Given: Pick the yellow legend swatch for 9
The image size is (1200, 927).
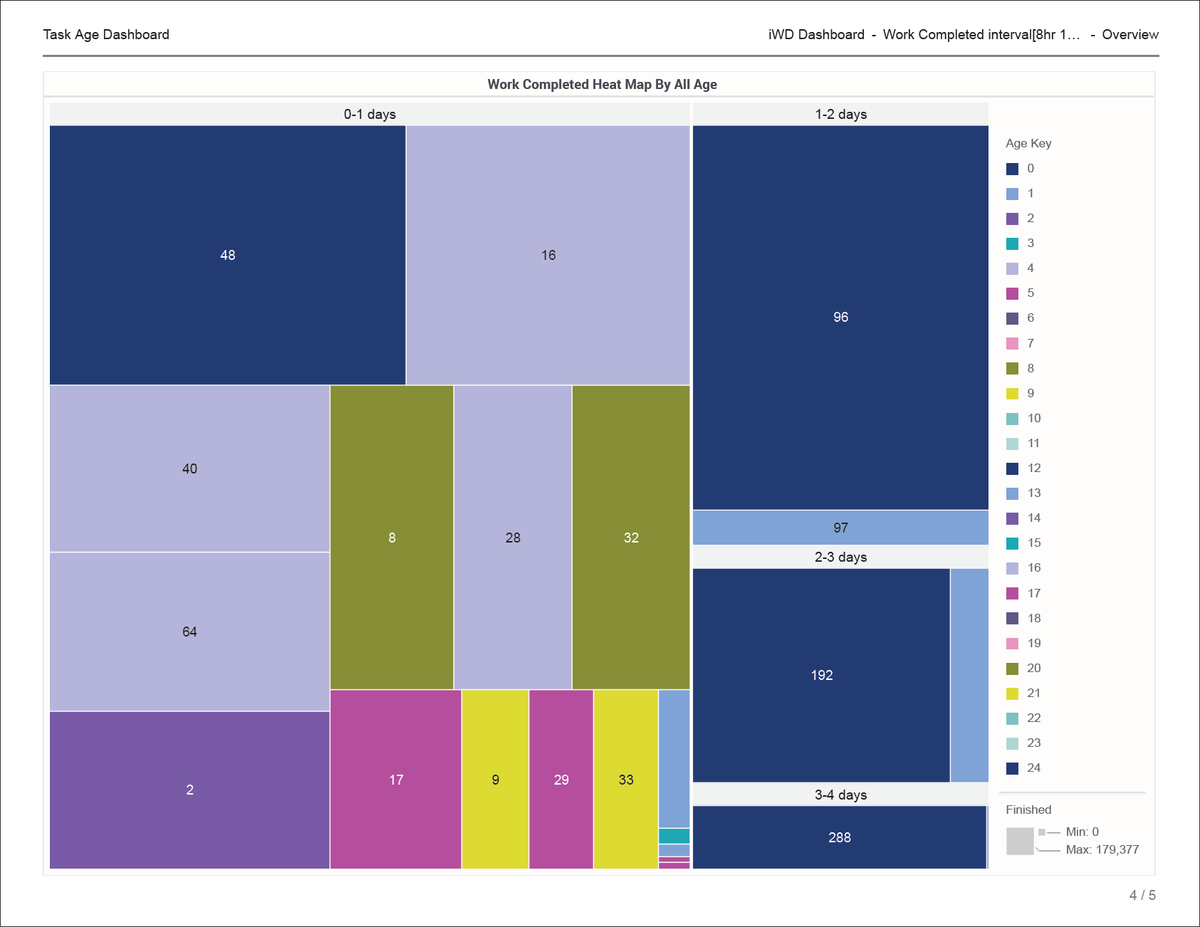Looking at the screenshot, I should [x=1012, y=394].
